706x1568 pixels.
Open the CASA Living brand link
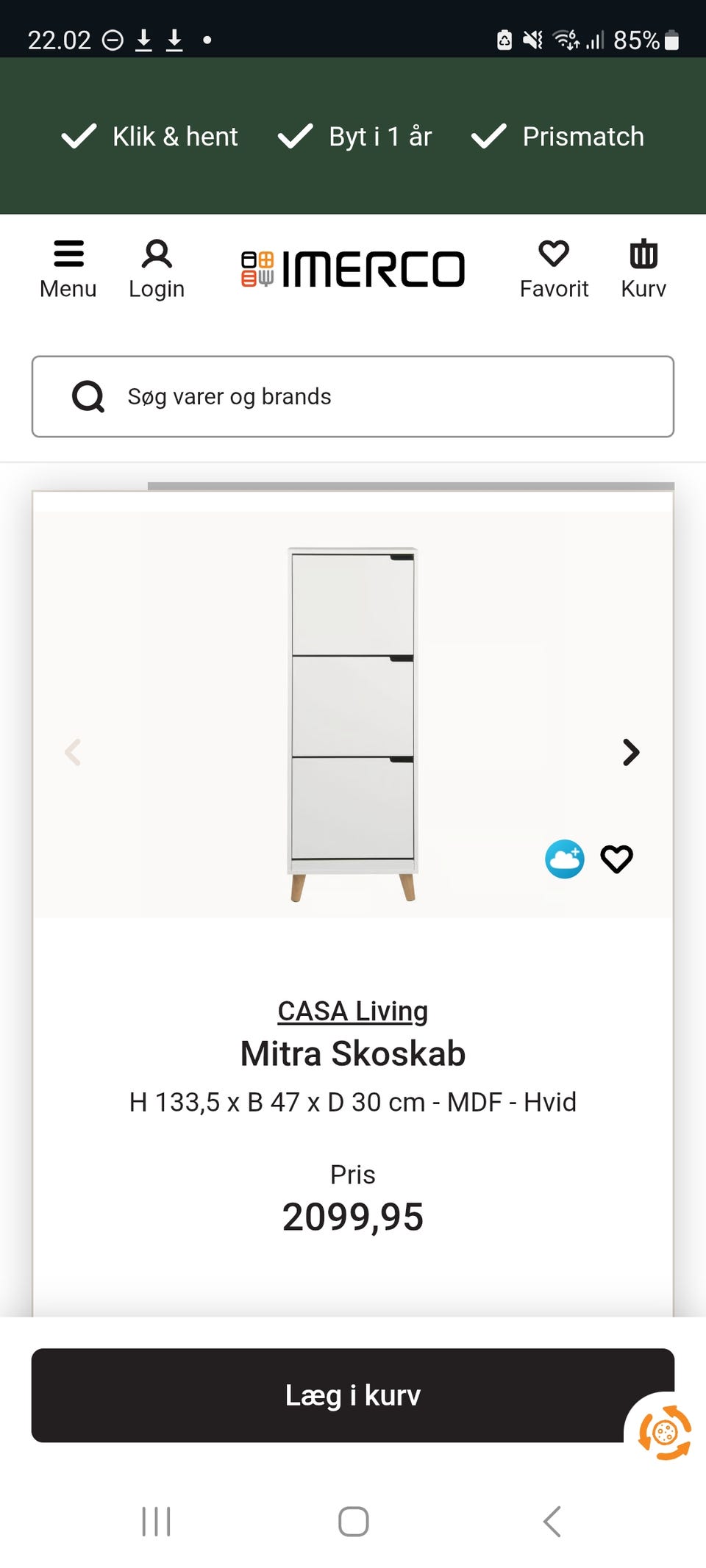pos(353,1012)
